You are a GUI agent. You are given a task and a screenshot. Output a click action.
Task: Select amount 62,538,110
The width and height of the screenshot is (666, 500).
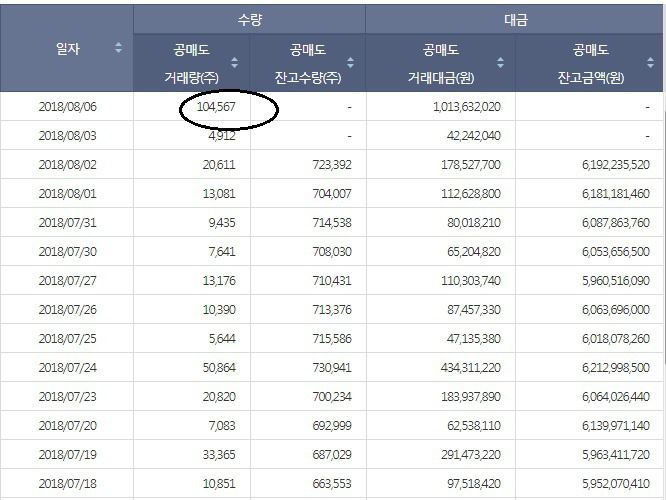coord(474,425)
